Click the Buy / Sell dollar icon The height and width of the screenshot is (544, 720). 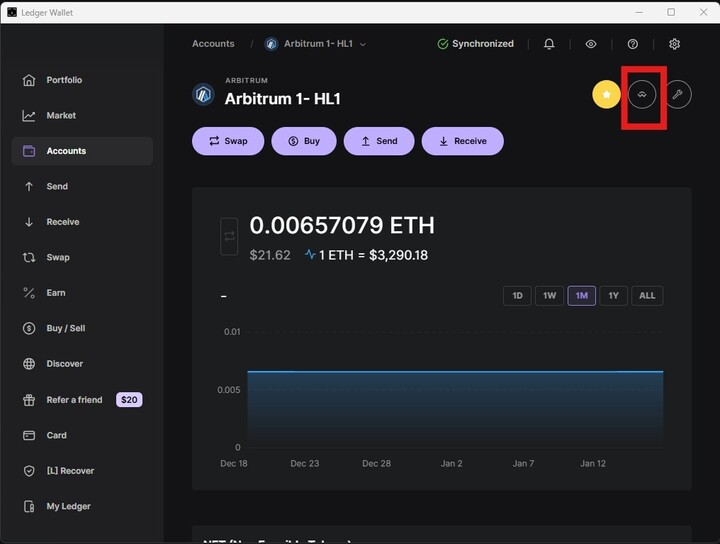point(29,328)
